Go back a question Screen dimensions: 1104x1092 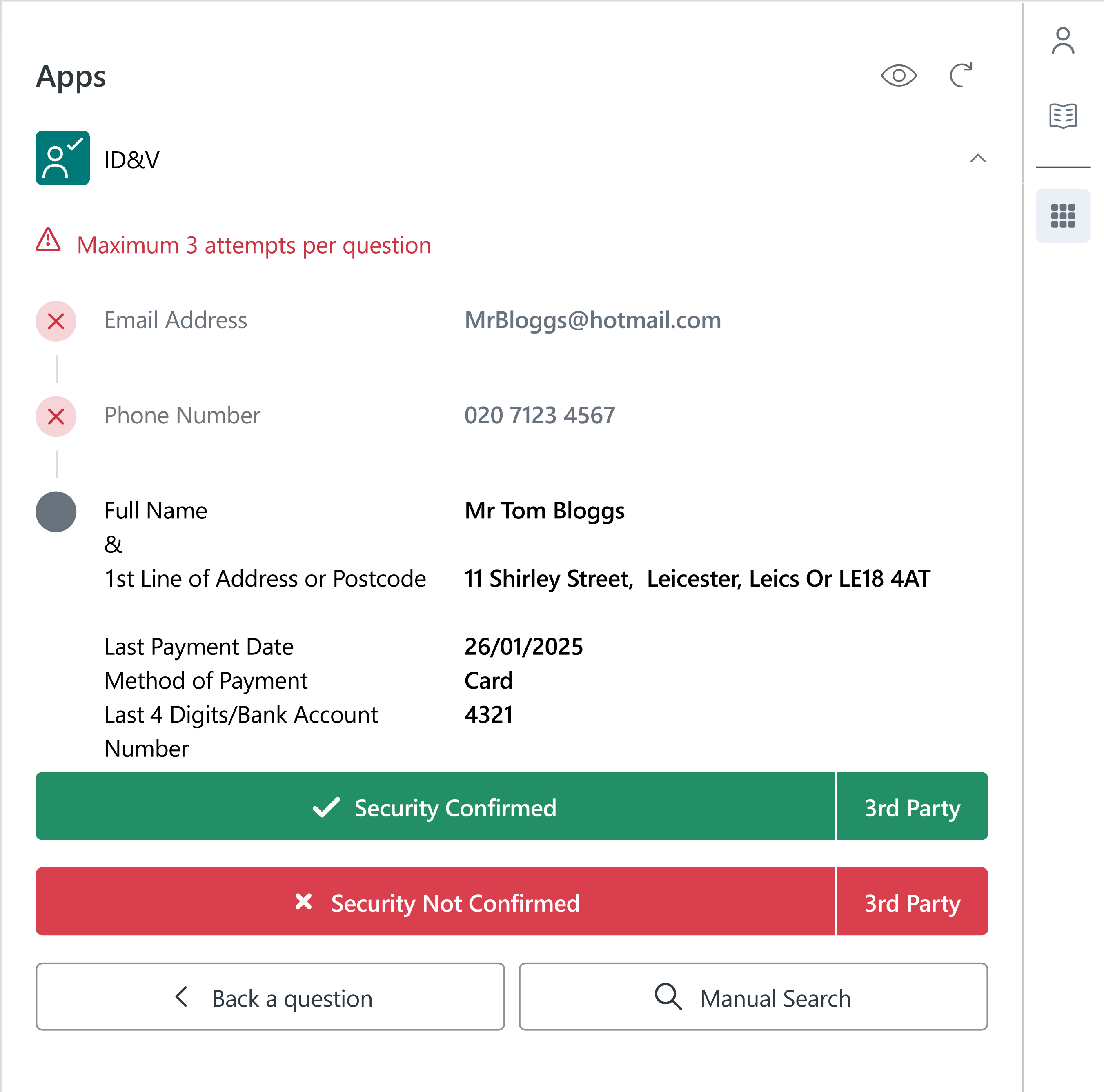tap(270, 997)
